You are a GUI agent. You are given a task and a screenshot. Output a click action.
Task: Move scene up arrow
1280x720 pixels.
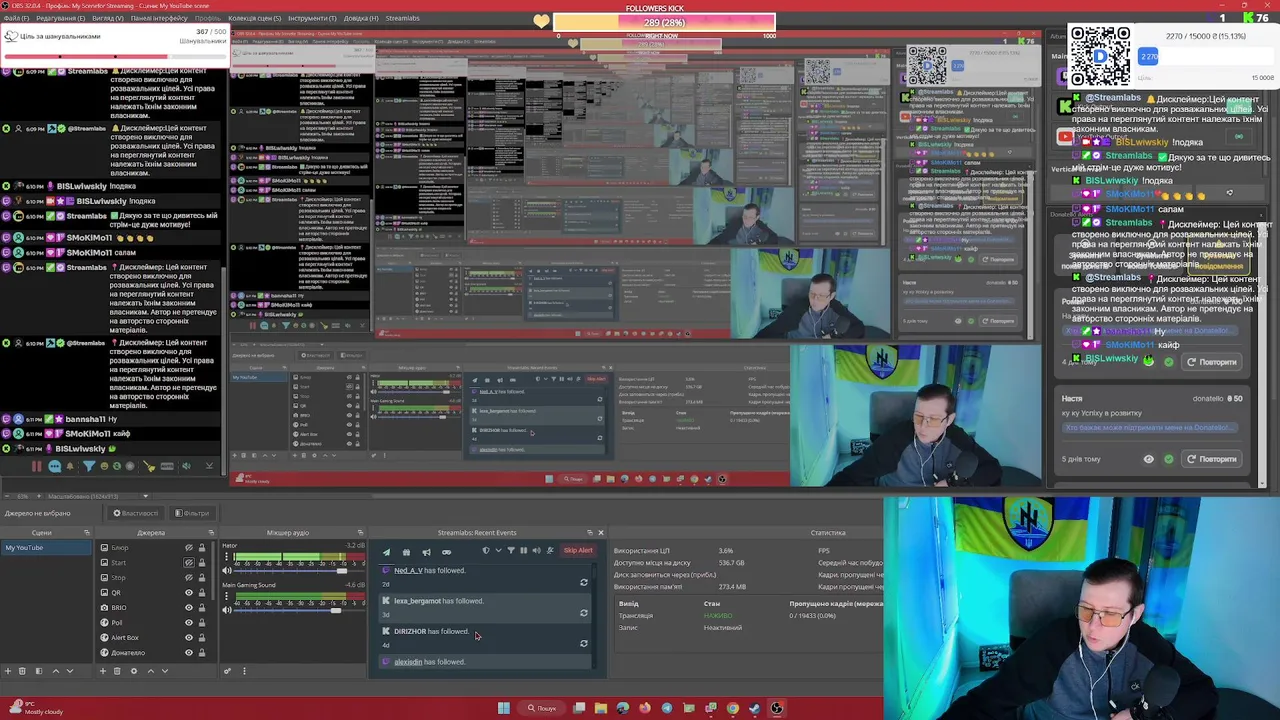coord(56,671)
